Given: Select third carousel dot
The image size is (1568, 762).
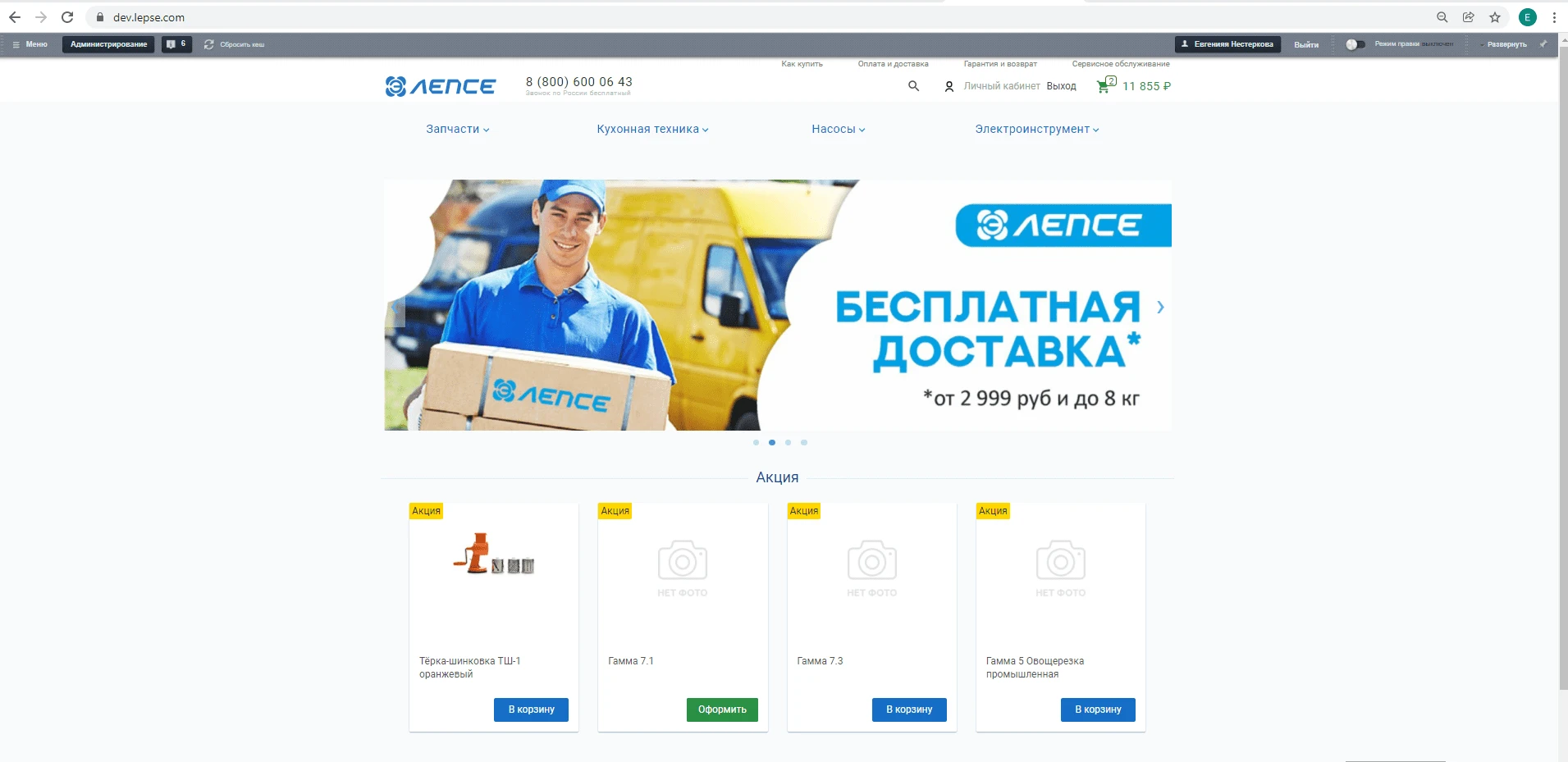Looking at the screenshot, I should pos(788,443).
